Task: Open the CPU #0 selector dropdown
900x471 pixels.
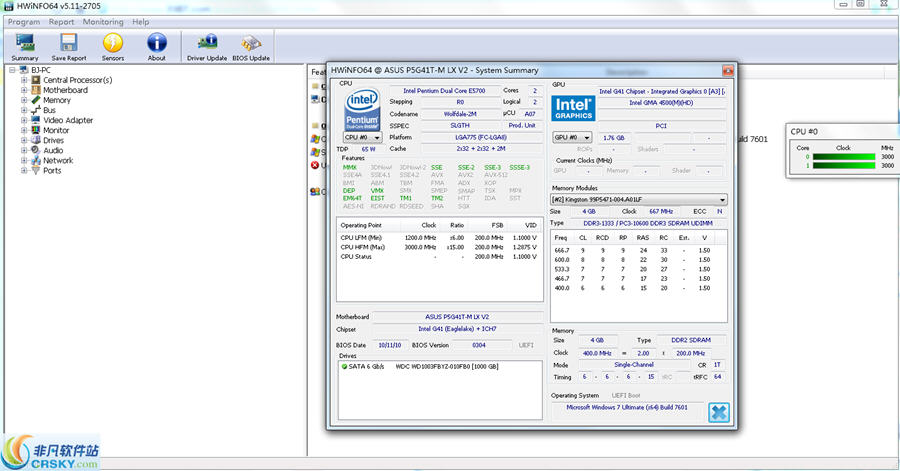Action: point(363,138)
